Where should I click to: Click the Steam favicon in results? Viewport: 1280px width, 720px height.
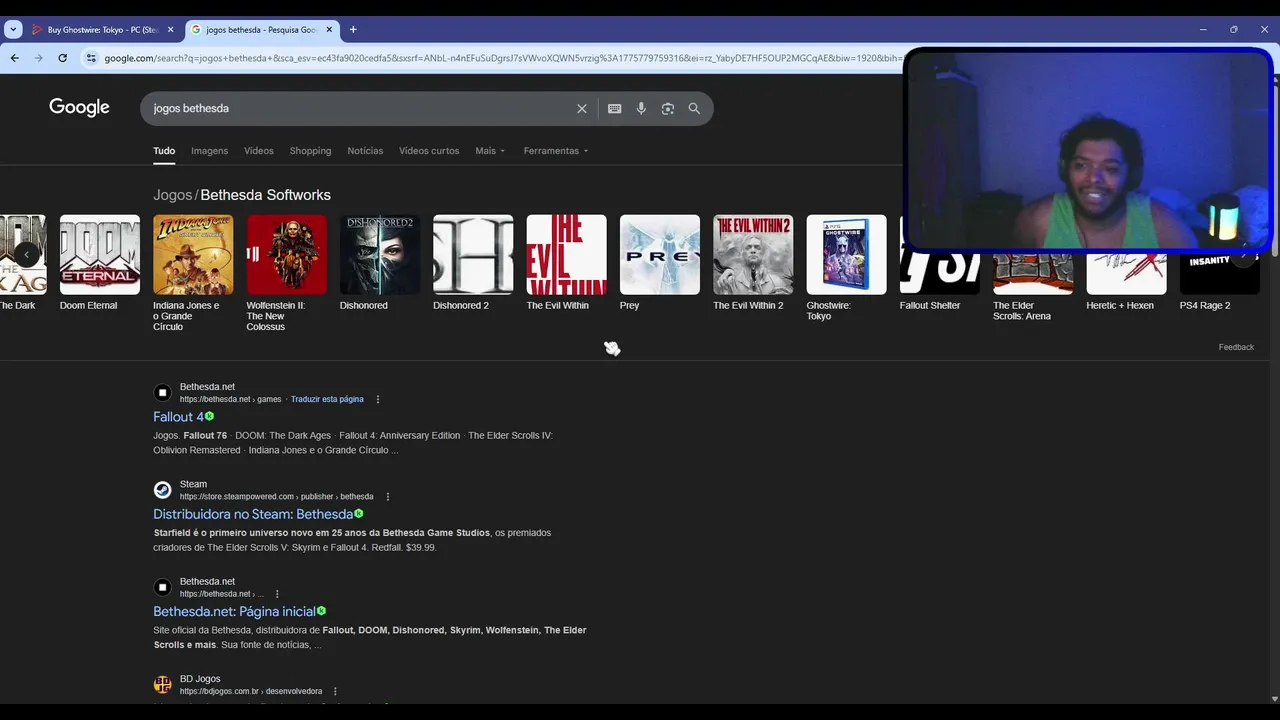(x=162, y=490)
